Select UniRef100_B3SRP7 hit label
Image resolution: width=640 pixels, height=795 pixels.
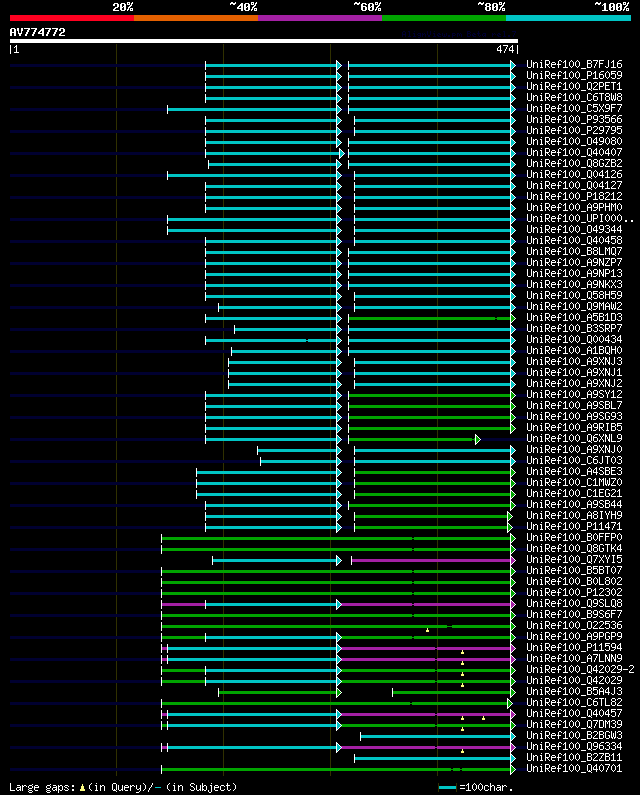click(574, 329)
